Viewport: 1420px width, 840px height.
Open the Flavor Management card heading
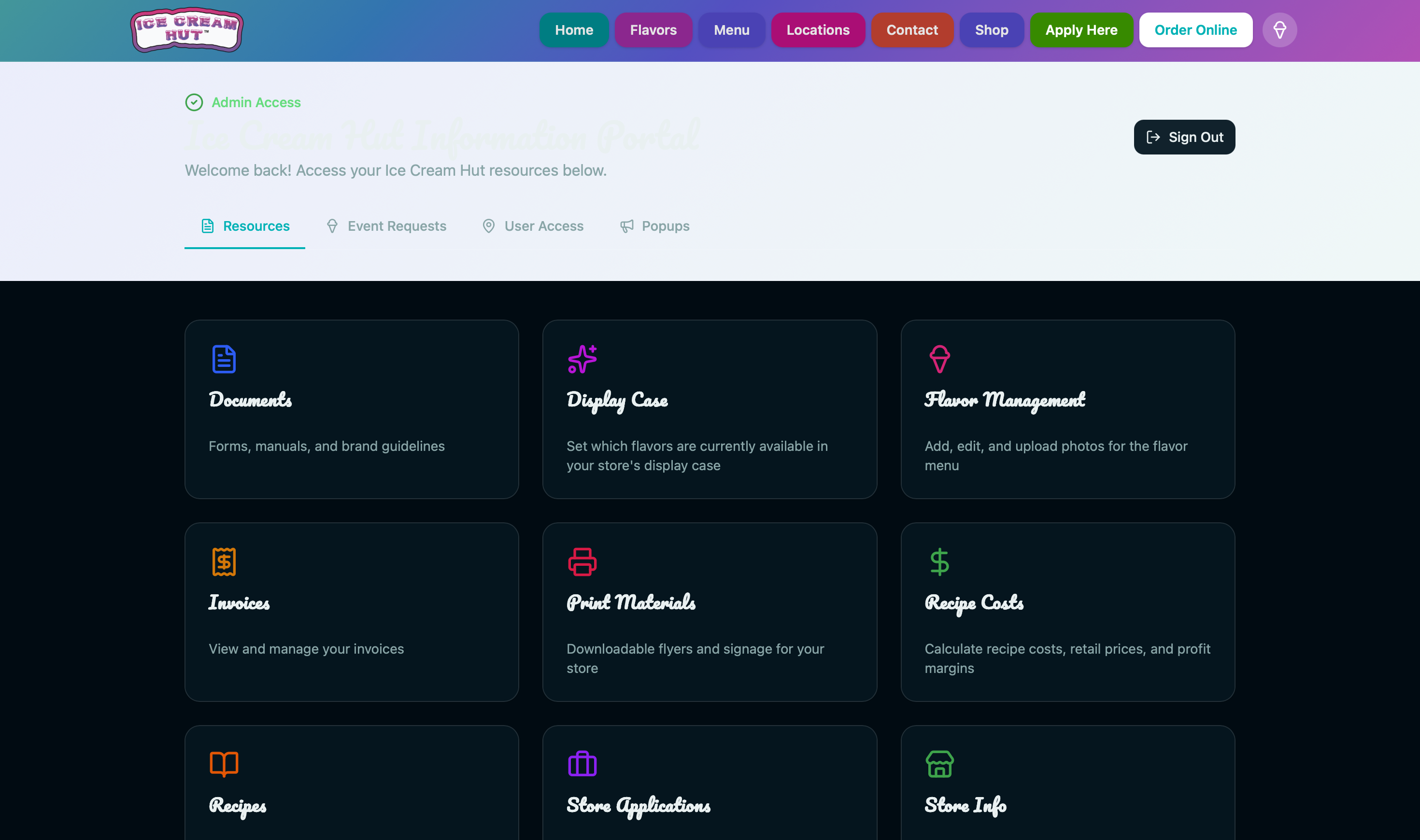tap(1005, 401)
